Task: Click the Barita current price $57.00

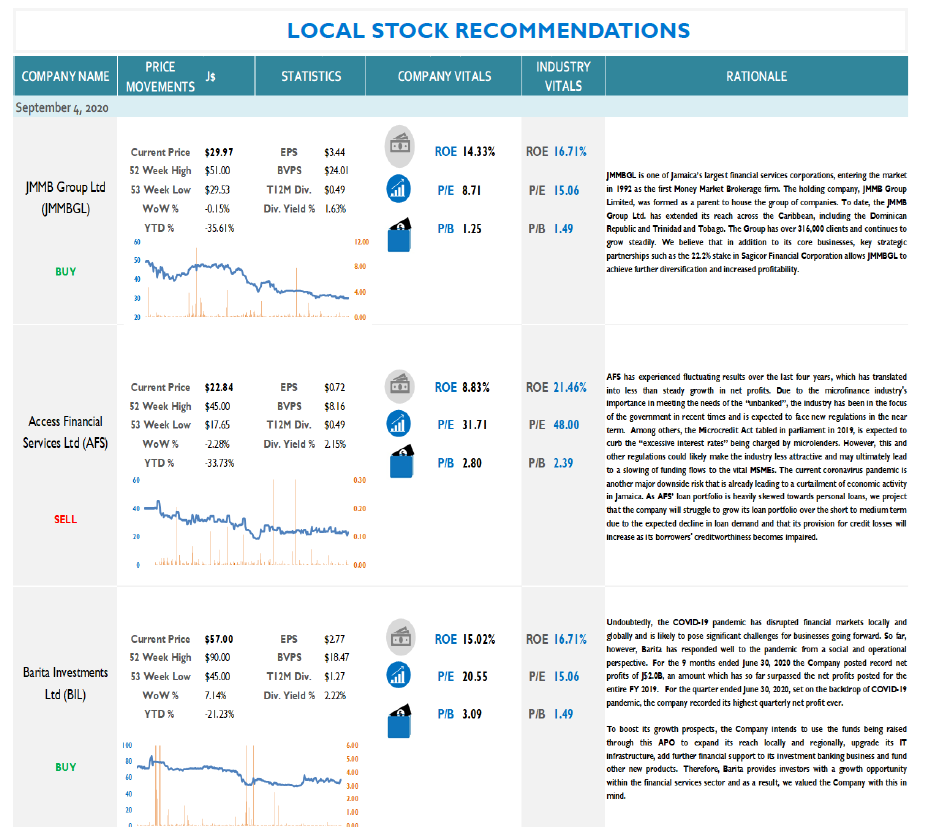Action: (x=219, y=639)
